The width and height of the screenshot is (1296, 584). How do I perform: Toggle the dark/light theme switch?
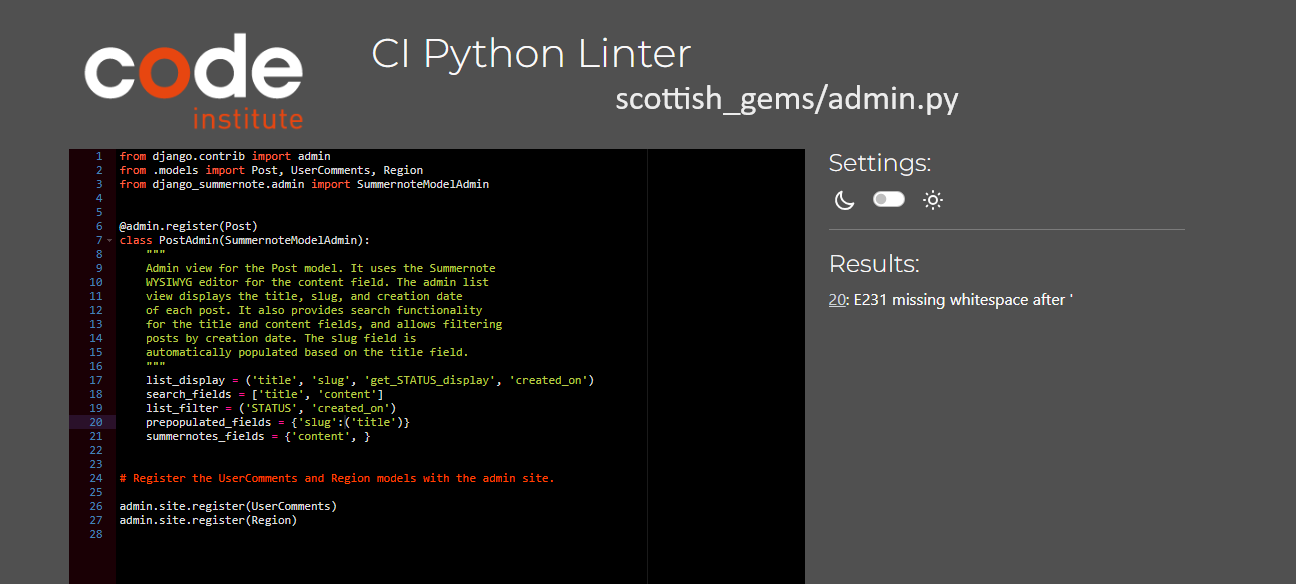tap(889, 200)
